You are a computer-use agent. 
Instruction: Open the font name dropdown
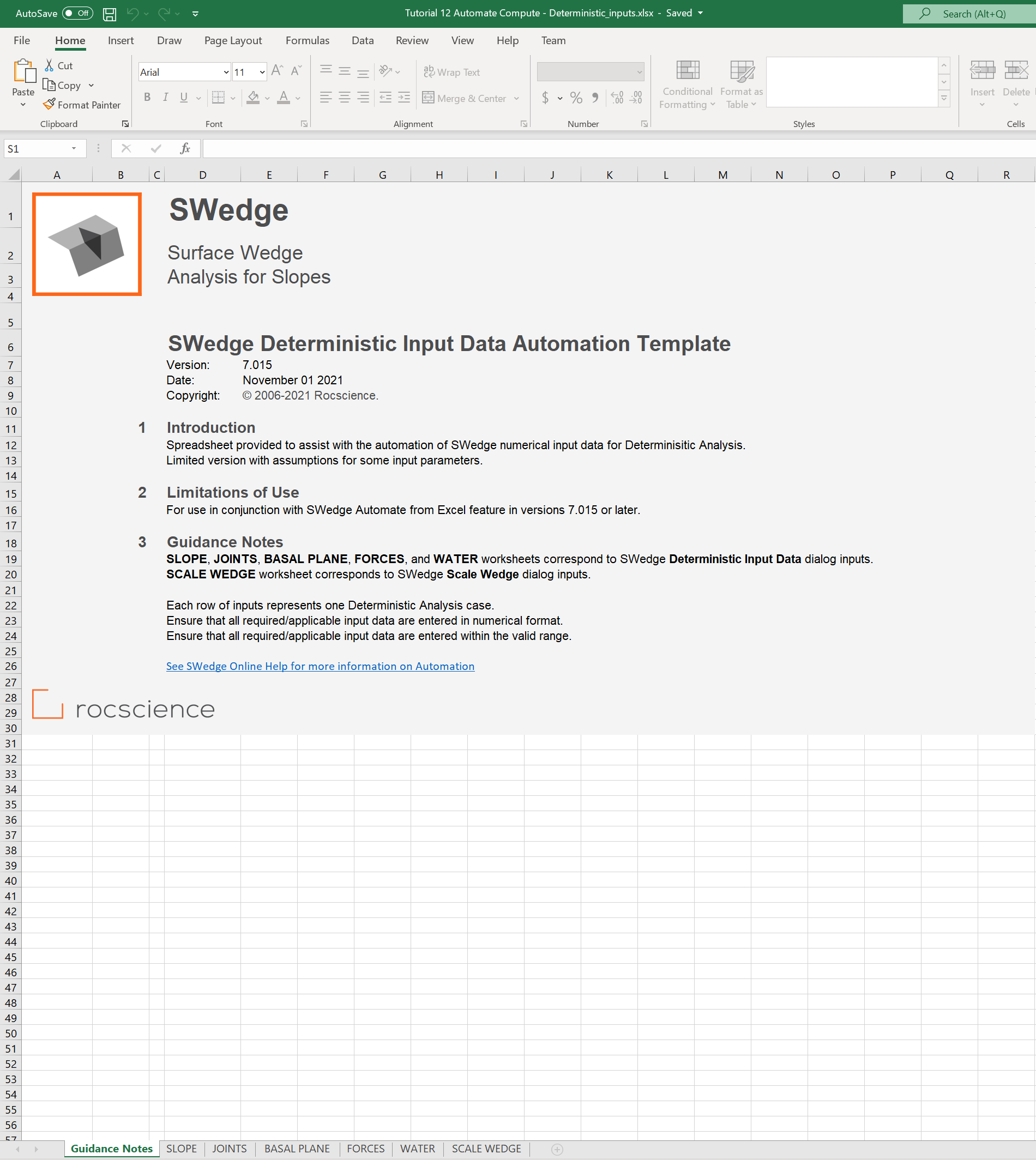pyautogui.click(x=226, y=72)
